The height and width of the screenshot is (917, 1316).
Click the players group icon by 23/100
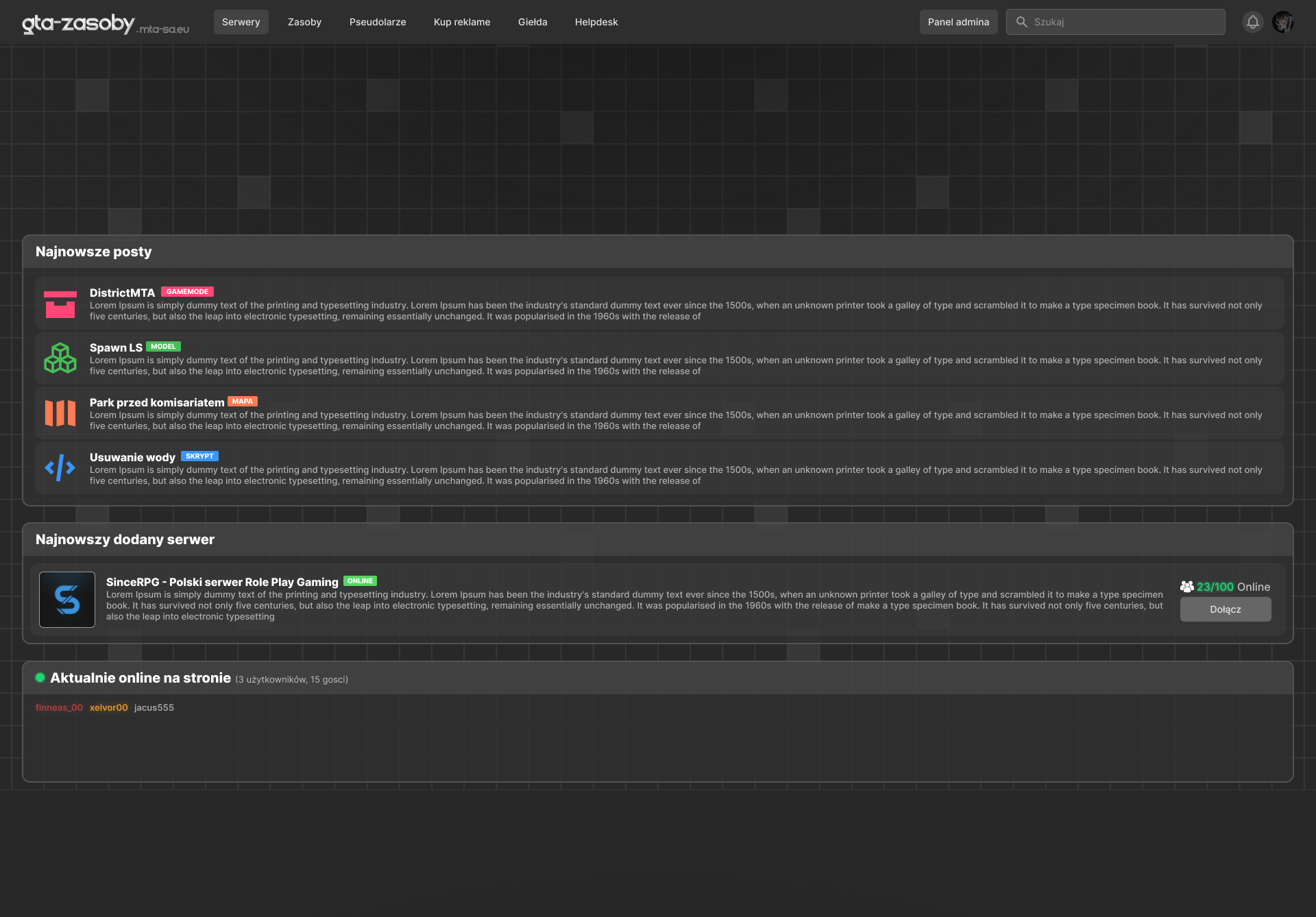[1186, 587]
